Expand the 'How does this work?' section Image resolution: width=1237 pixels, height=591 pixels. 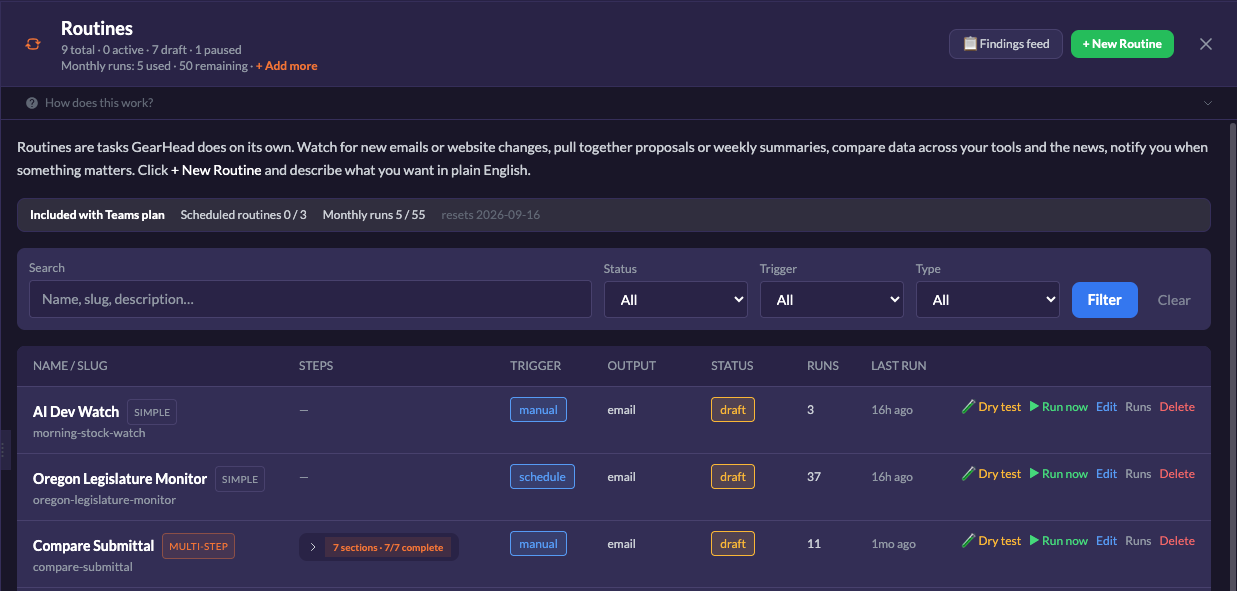click(618, 103)
